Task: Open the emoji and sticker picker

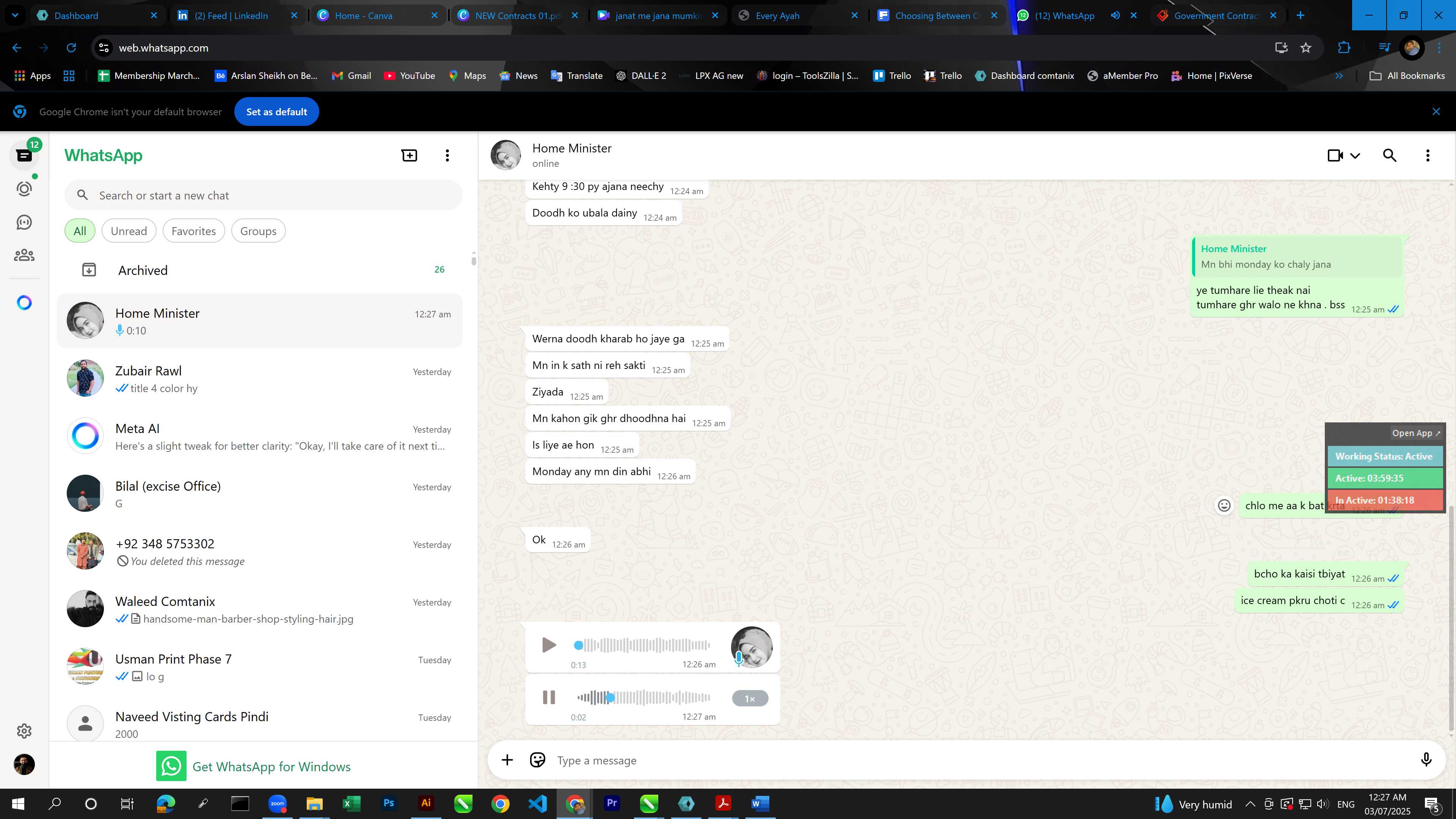Action: click(x=538, y=760)
